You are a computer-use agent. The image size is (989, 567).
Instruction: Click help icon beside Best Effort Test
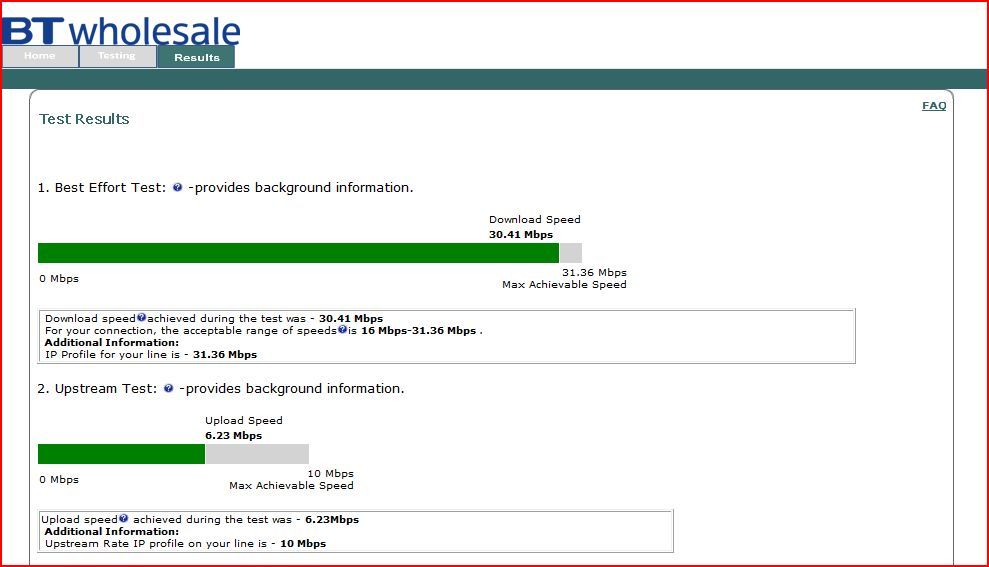pyautogui.click(x=177, y=187)
